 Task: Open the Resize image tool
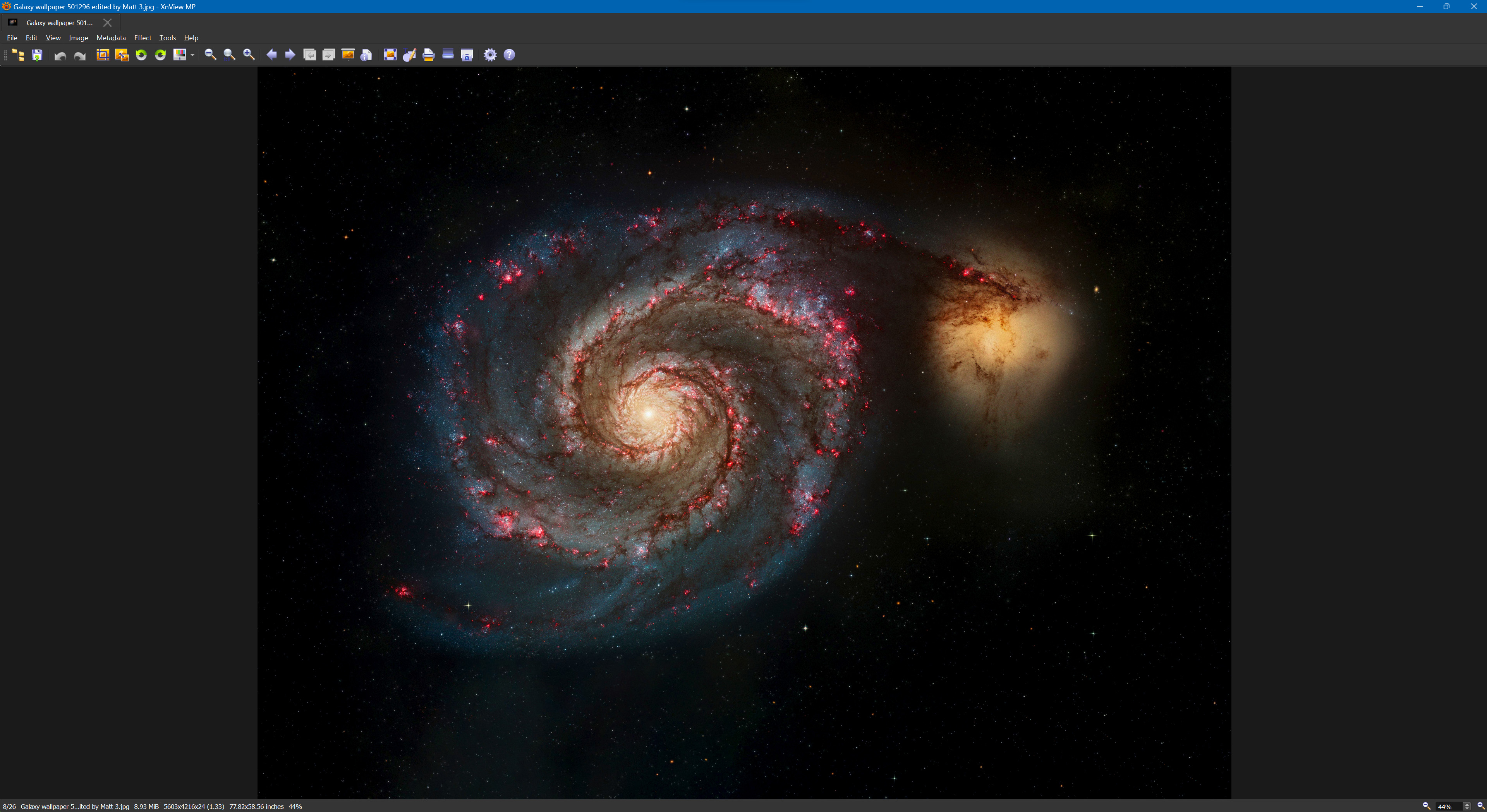pos(122,55)
